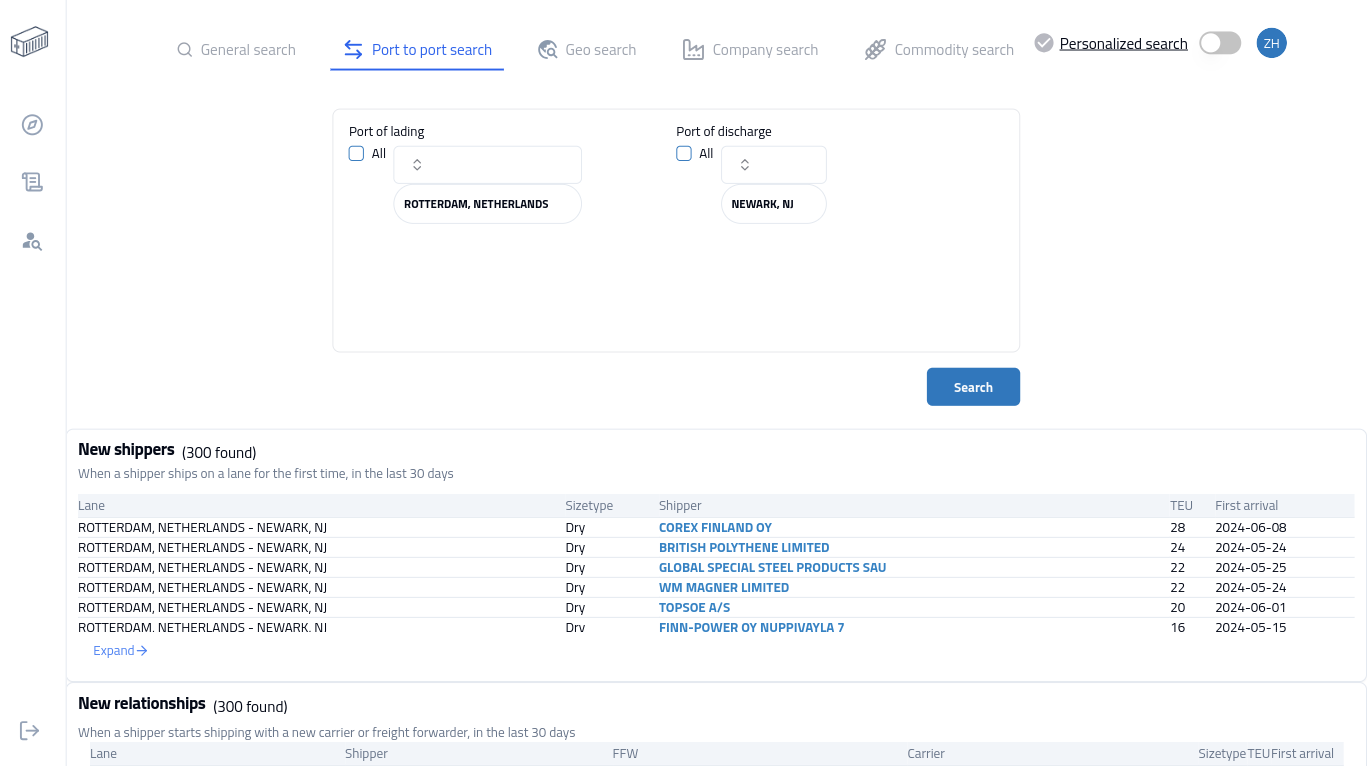Screen dimensions: 1367x766
Task: Click the wheat icon beside Commodity search
Action: click(x=875, y=50)
